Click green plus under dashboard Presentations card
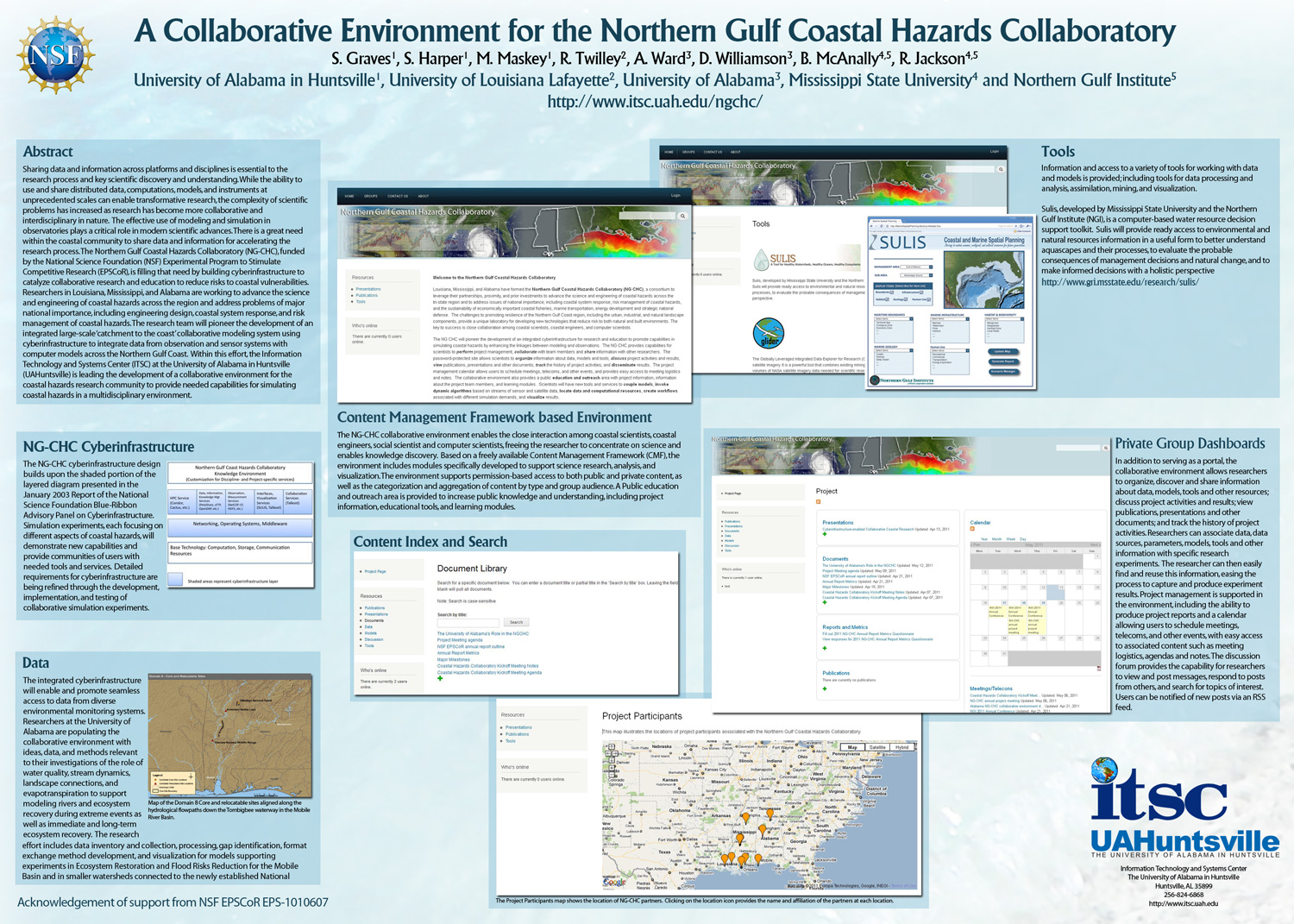 (x=825, y=534)
